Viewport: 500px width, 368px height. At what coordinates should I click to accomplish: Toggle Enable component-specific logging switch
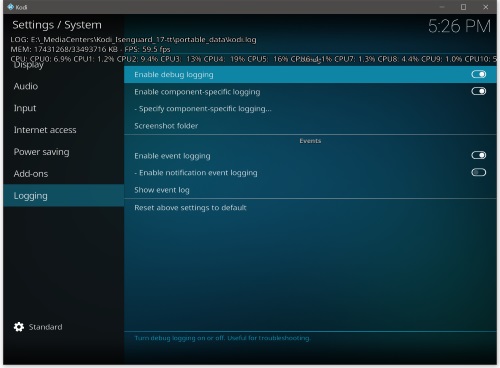click(x=479, y=91)
